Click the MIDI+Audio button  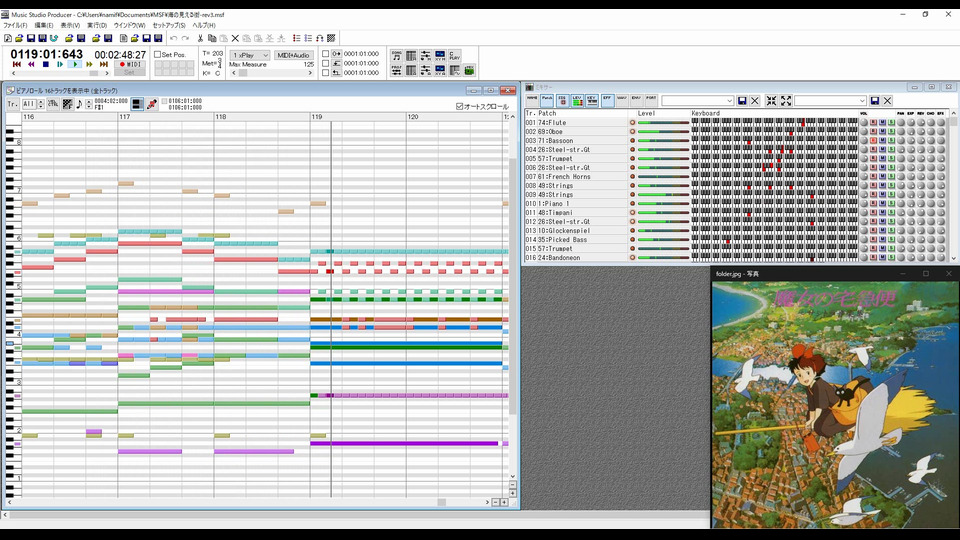pyautogui.click(x=294, y=55)
